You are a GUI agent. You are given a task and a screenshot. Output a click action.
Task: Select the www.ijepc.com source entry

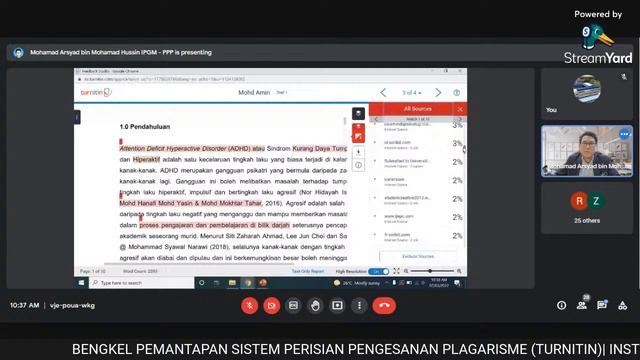(x=418, y=218)
